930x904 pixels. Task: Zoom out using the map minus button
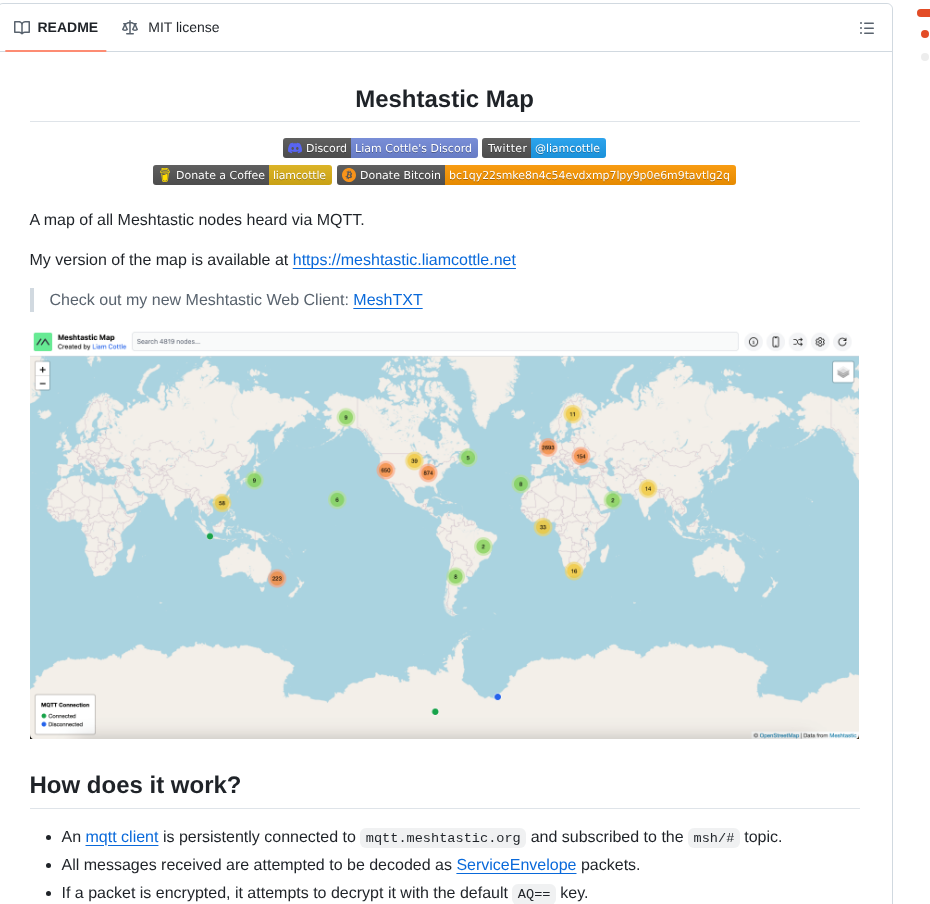pos(42,383)
